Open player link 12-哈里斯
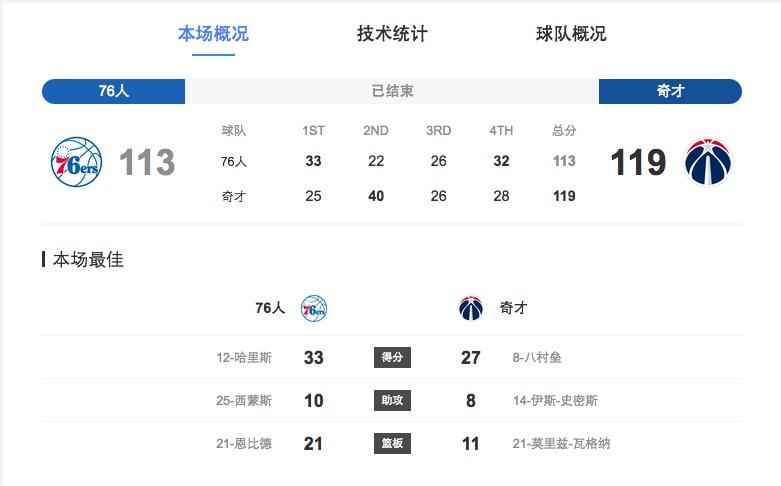The image size is (781, 486). coord(244,357)
